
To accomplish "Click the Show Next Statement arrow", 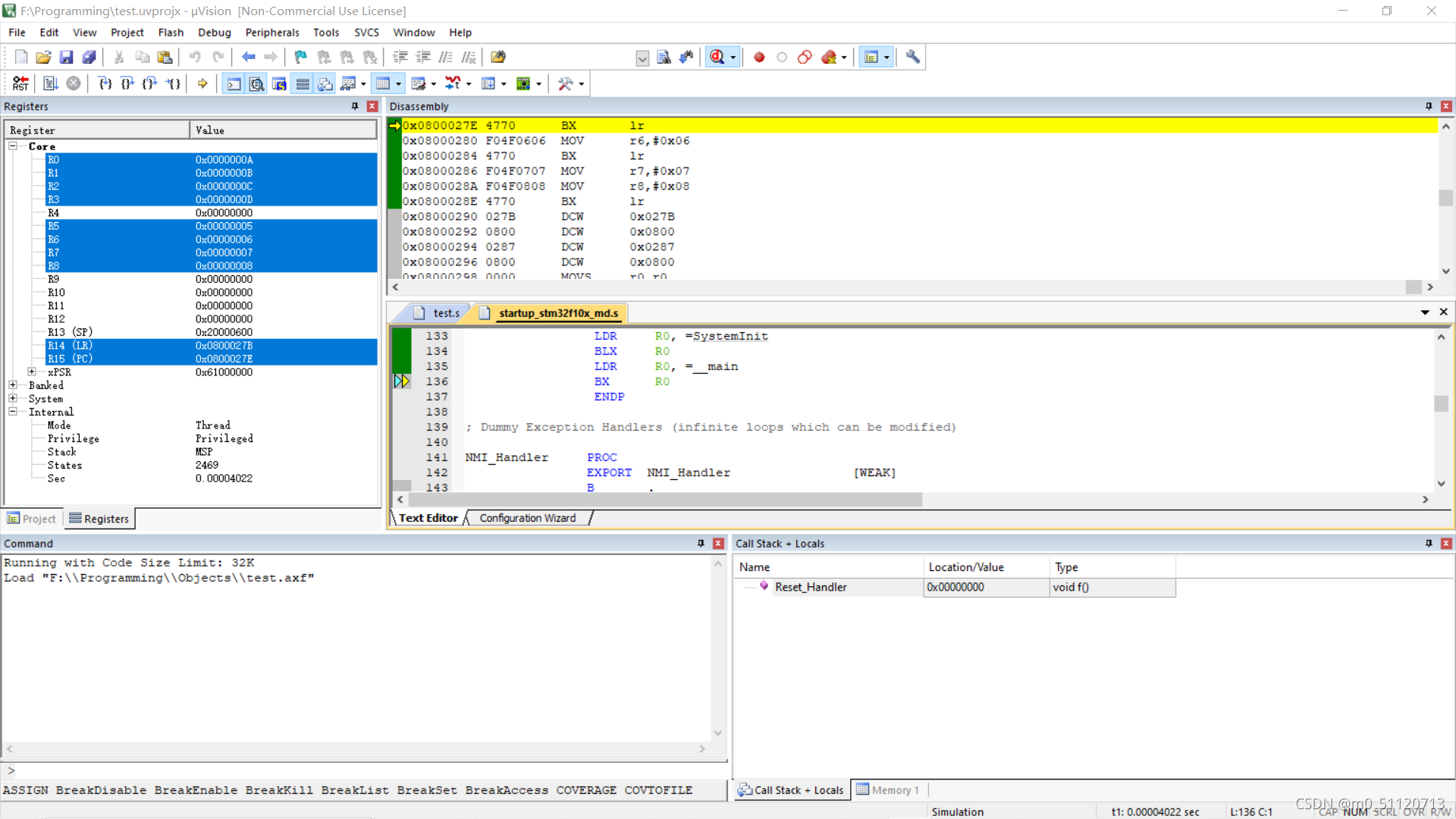I will tap(202, 83).
